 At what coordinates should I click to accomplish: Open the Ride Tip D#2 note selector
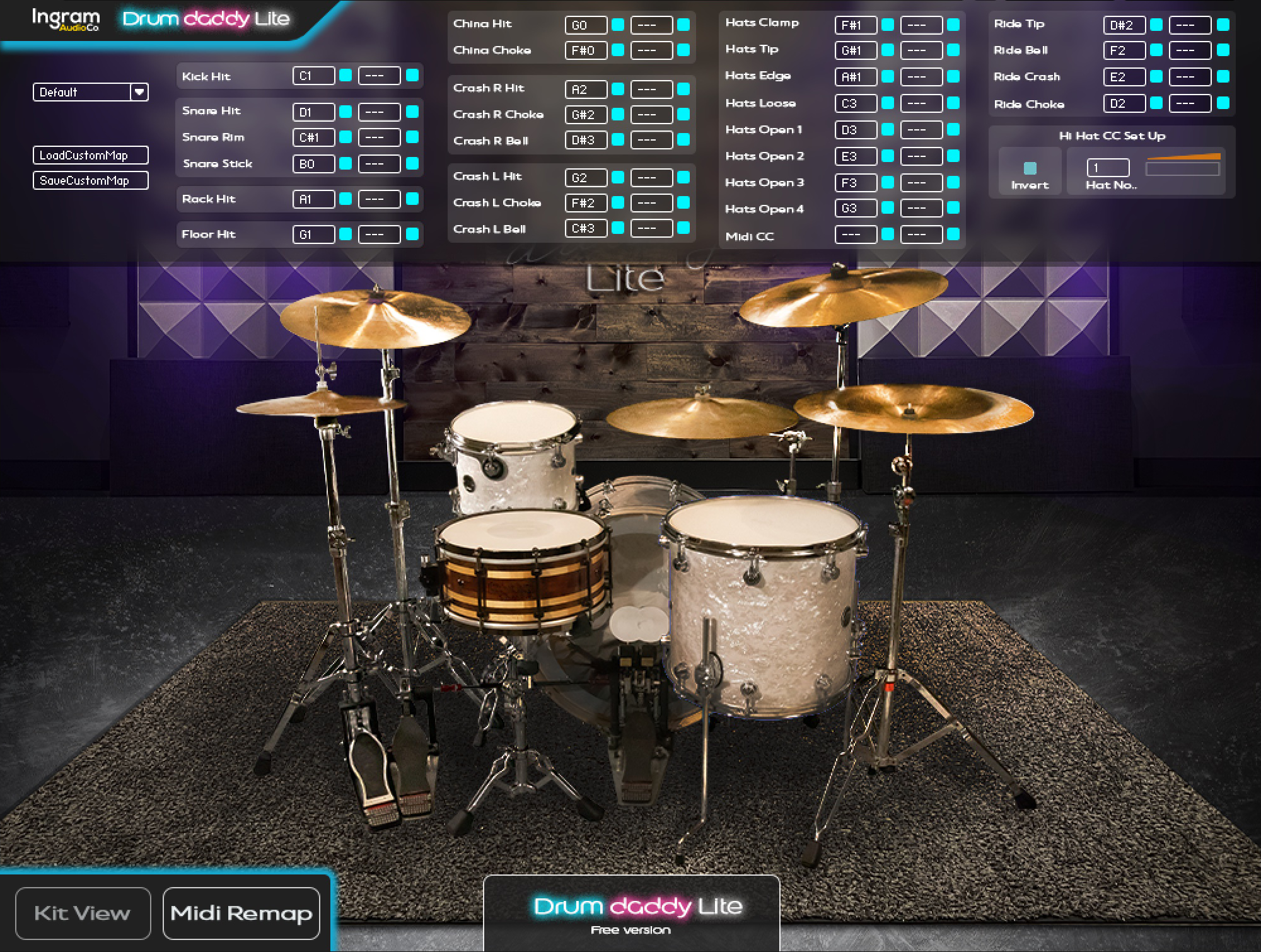[x=1124, y=25]
